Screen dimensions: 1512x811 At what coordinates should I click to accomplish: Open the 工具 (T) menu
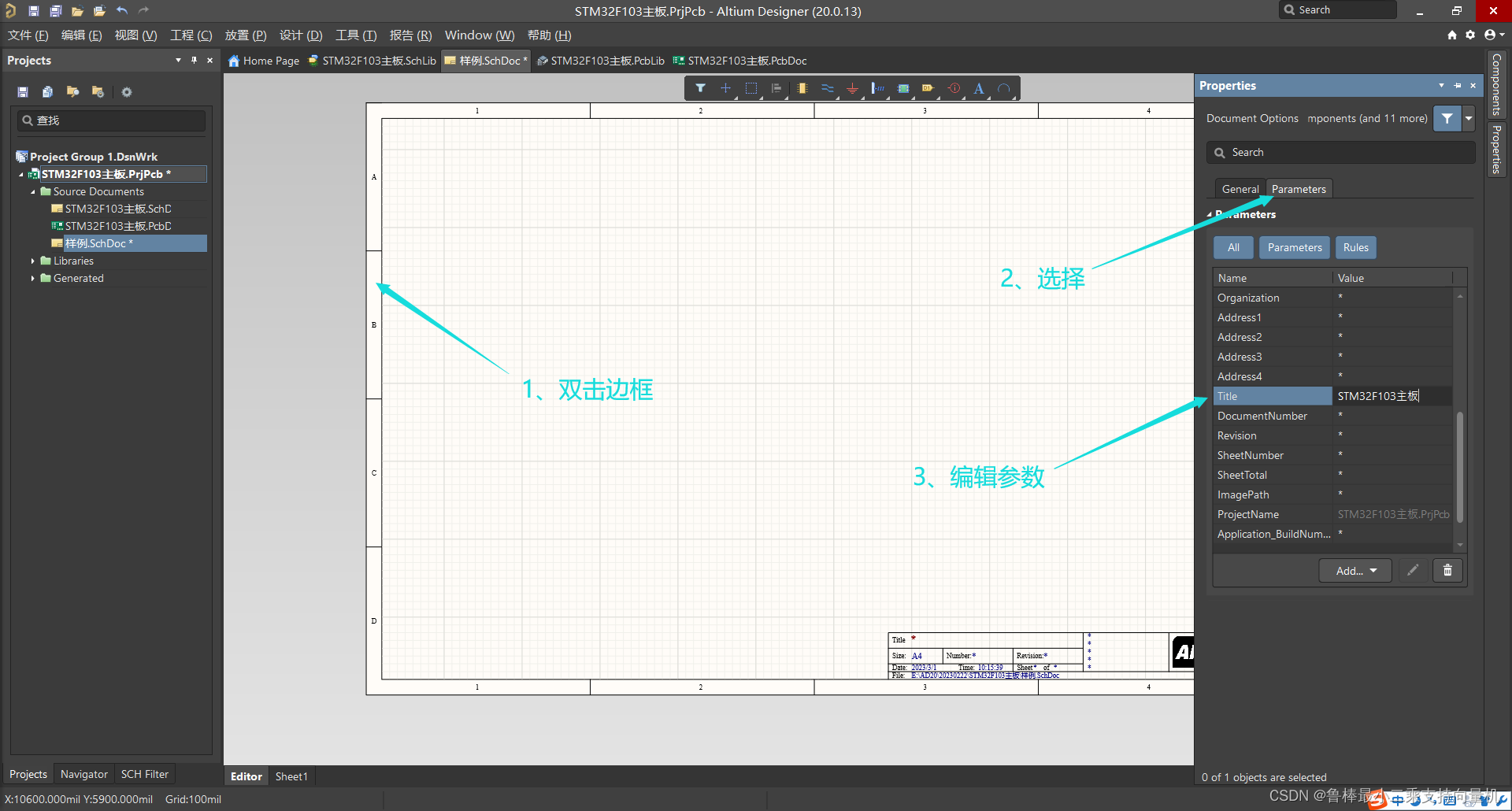coord(356,35)
